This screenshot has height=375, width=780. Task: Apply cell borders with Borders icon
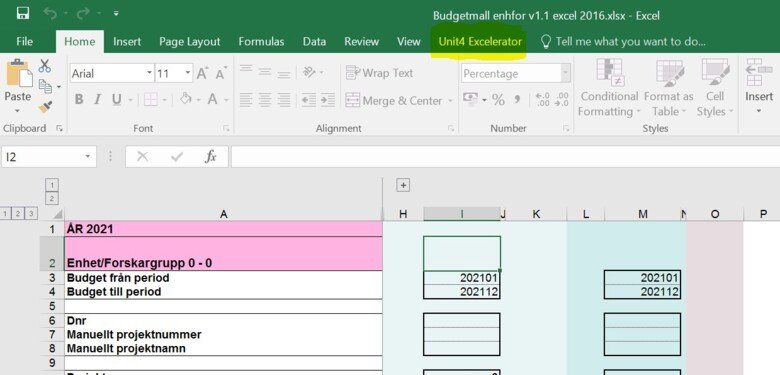[x=151, y=99]
